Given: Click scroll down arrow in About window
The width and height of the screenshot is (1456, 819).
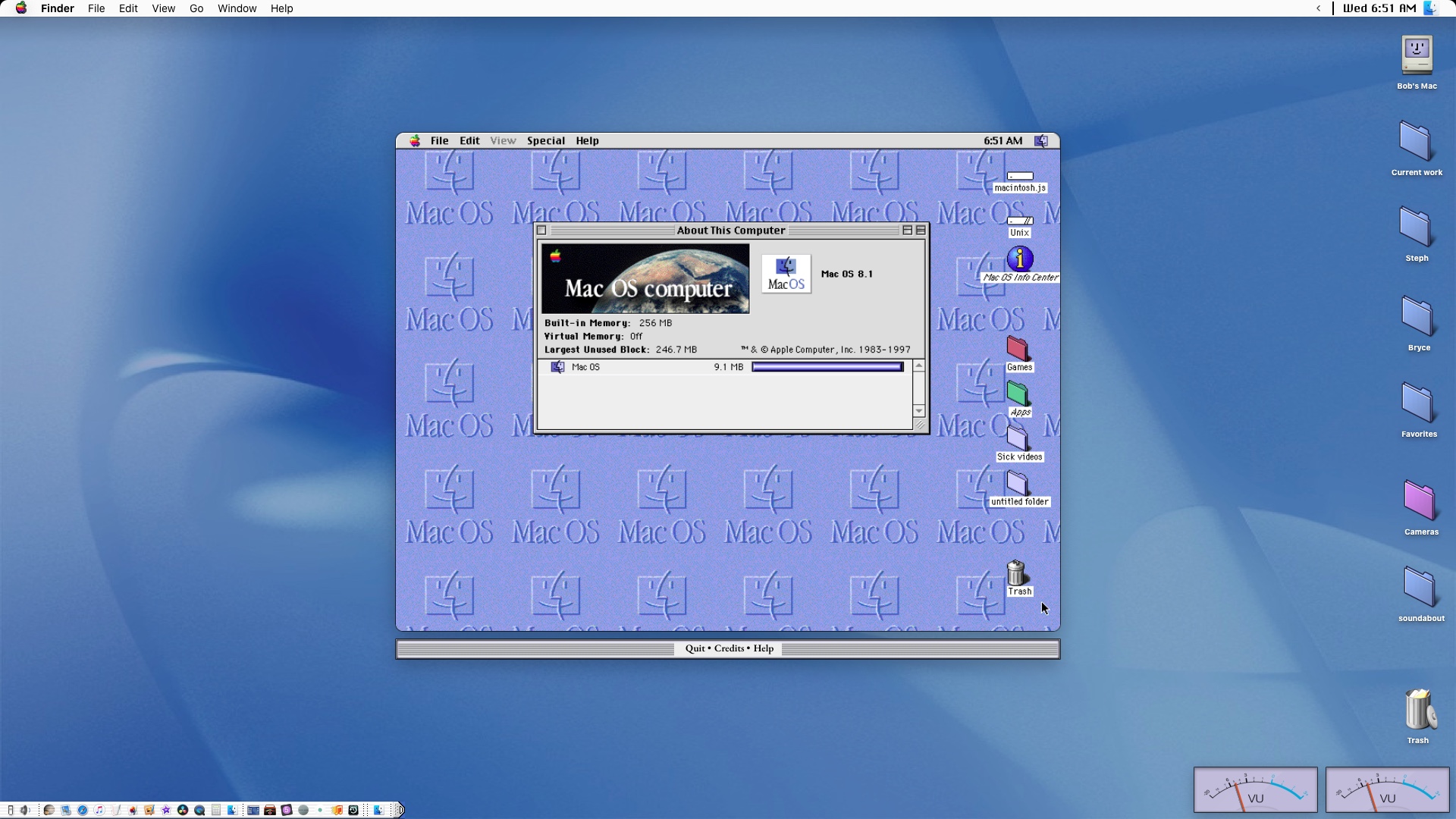Looking at the screenshot, I should (x=918, y=410).
